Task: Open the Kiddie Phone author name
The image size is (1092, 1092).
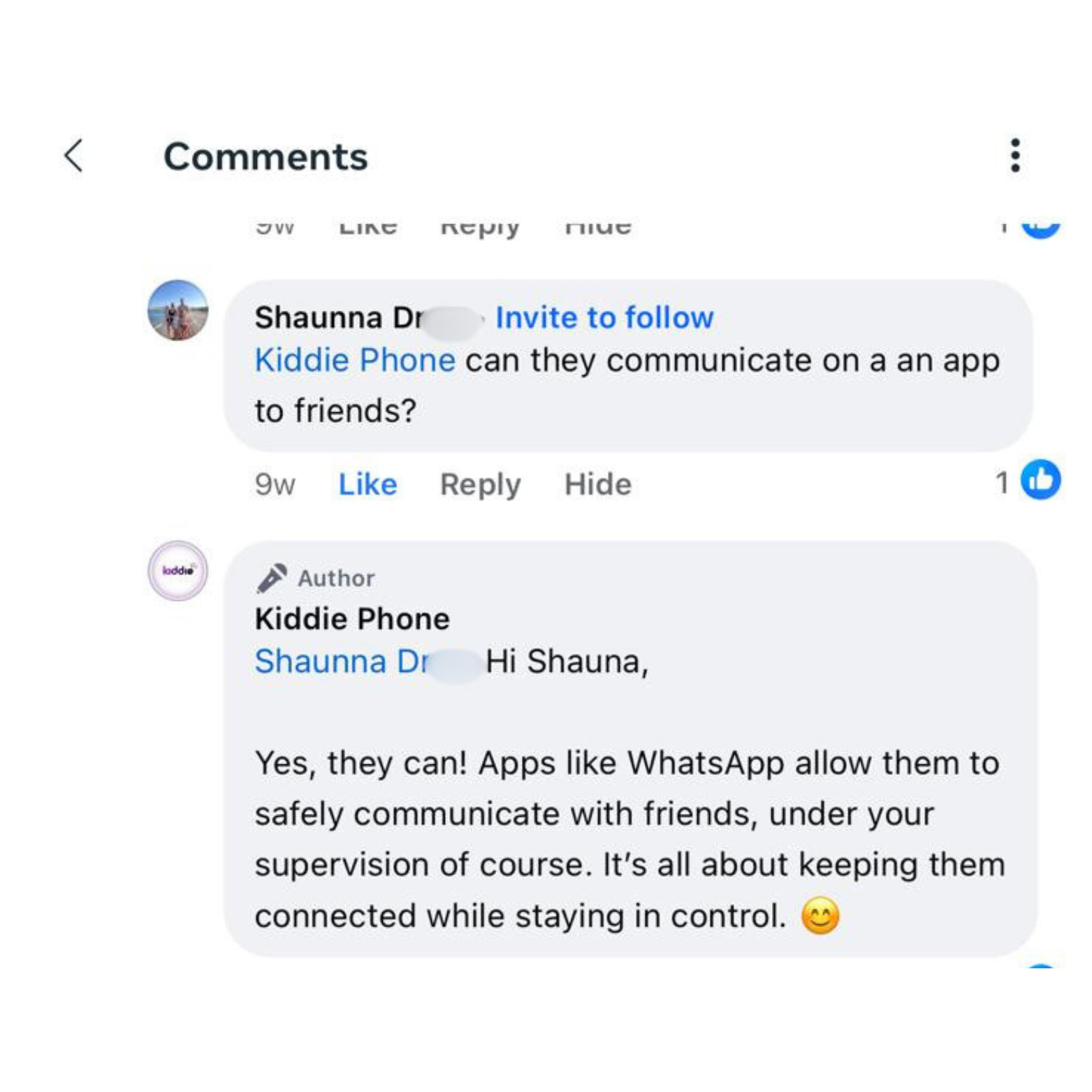Action: coord(352,619)
